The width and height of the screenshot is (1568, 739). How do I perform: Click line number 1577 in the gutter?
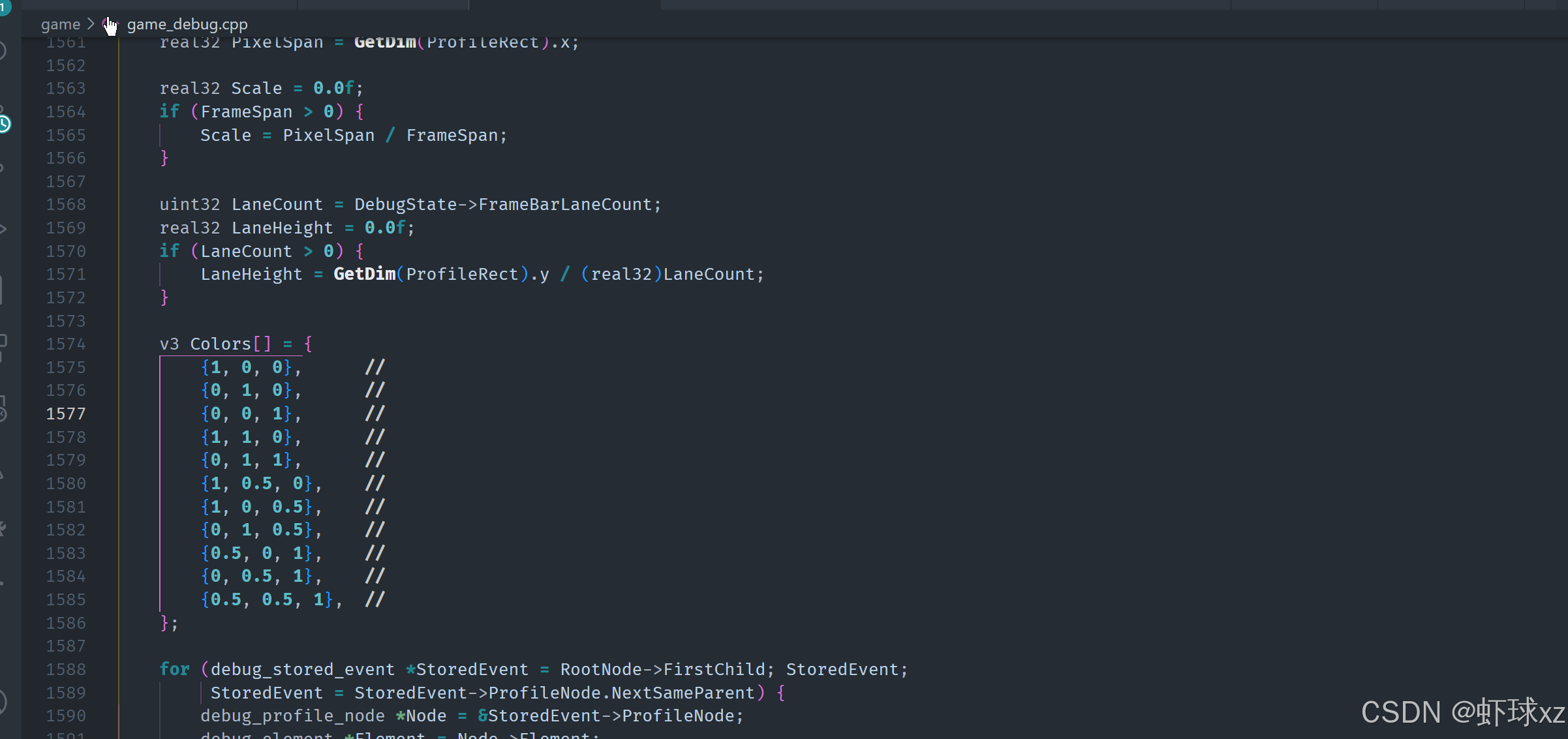65,414
